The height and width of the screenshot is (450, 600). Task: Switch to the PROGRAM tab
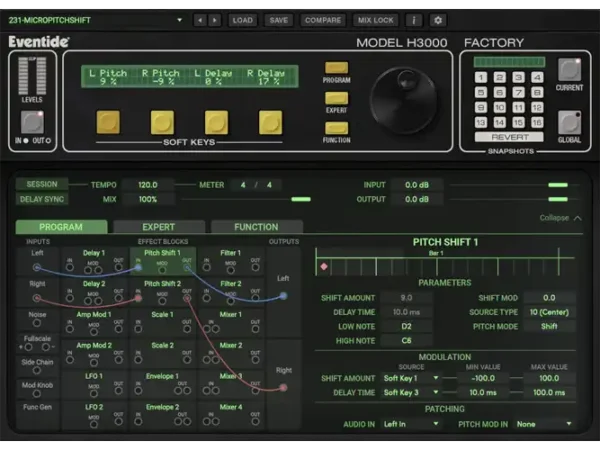(61, 227)
